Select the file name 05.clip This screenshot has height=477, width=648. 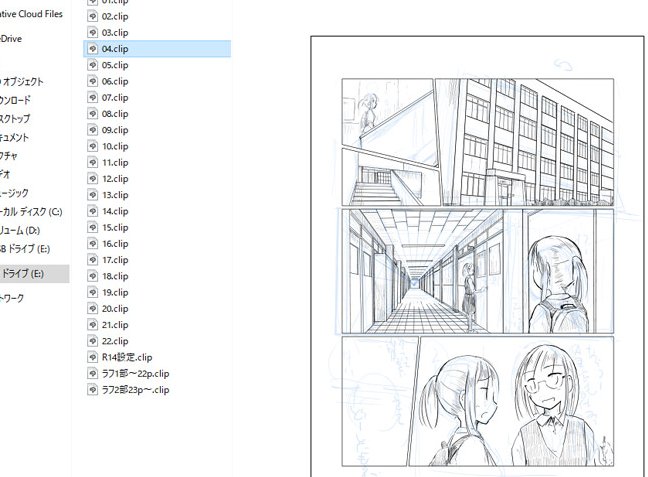point(115,65)
